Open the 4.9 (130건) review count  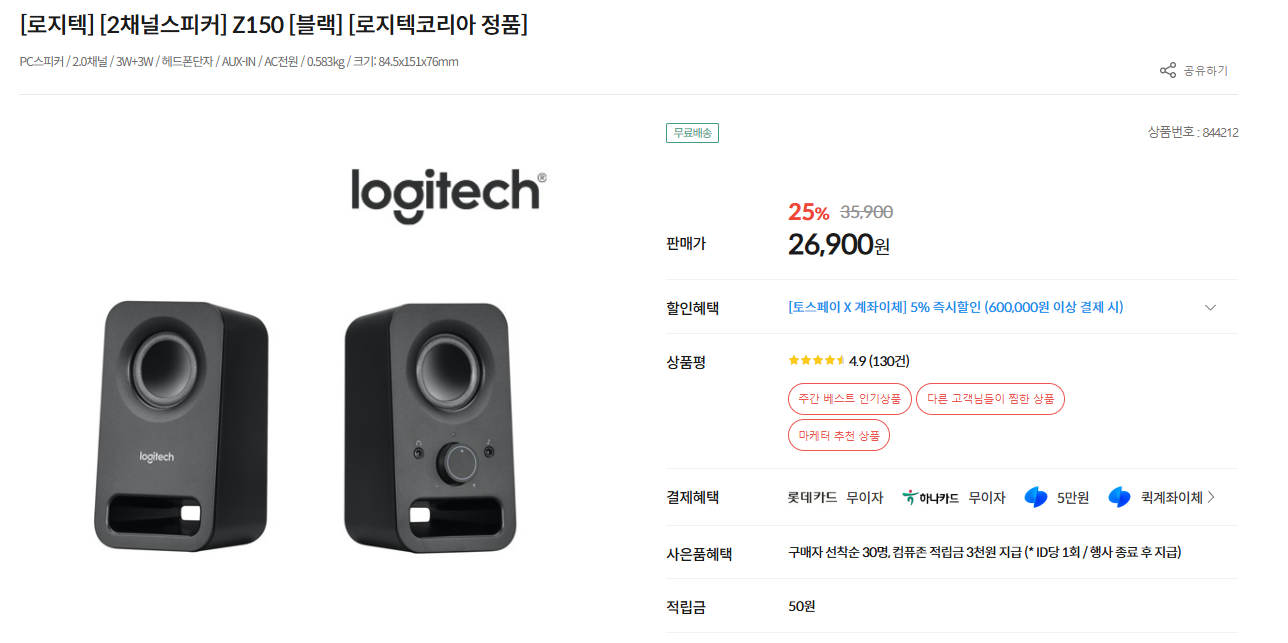click(879, 361)
